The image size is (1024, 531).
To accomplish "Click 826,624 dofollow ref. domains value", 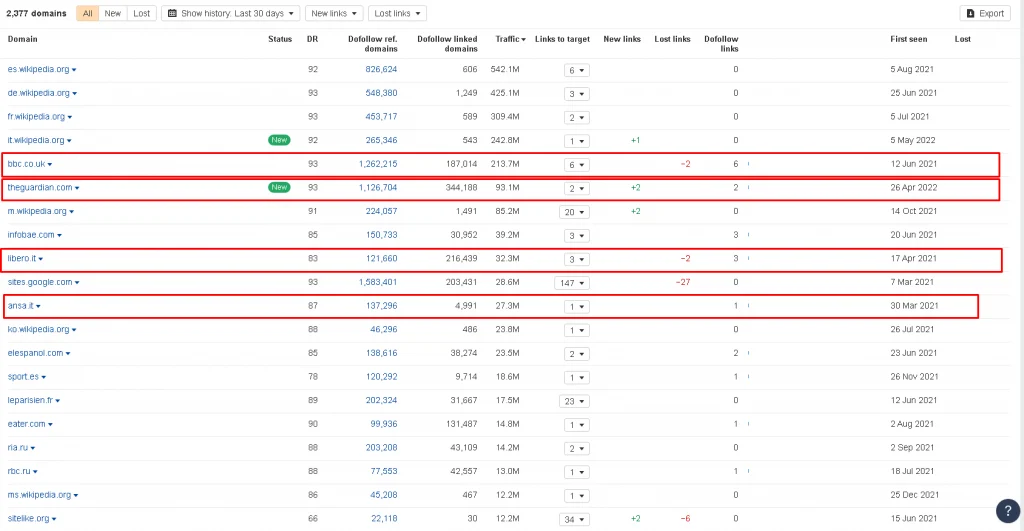I will tap(381, 69).
